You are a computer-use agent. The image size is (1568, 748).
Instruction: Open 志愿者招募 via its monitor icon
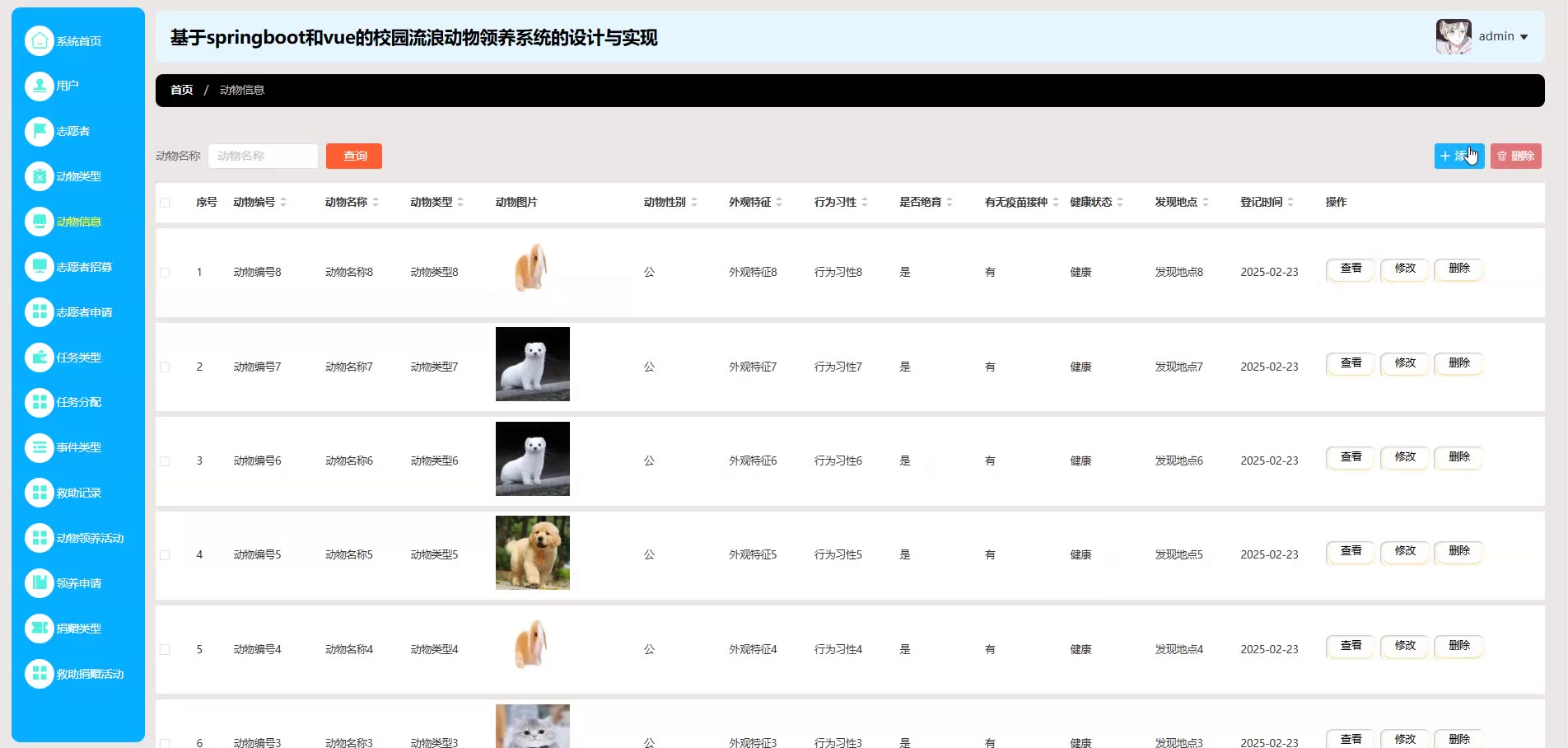(39, 267)
